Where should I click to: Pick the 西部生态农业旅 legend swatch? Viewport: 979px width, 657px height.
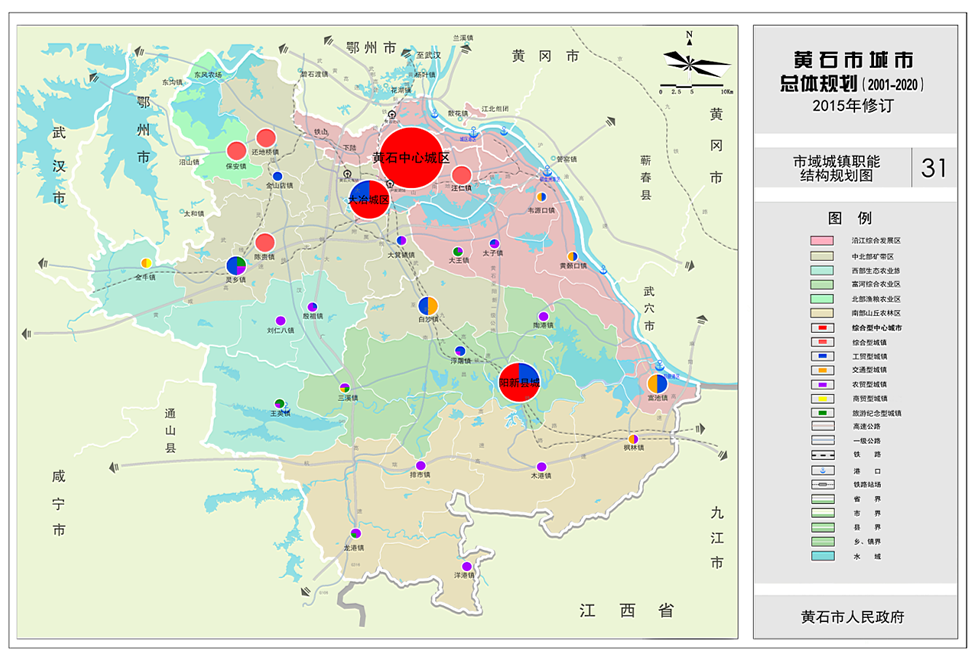coord(822,270)
